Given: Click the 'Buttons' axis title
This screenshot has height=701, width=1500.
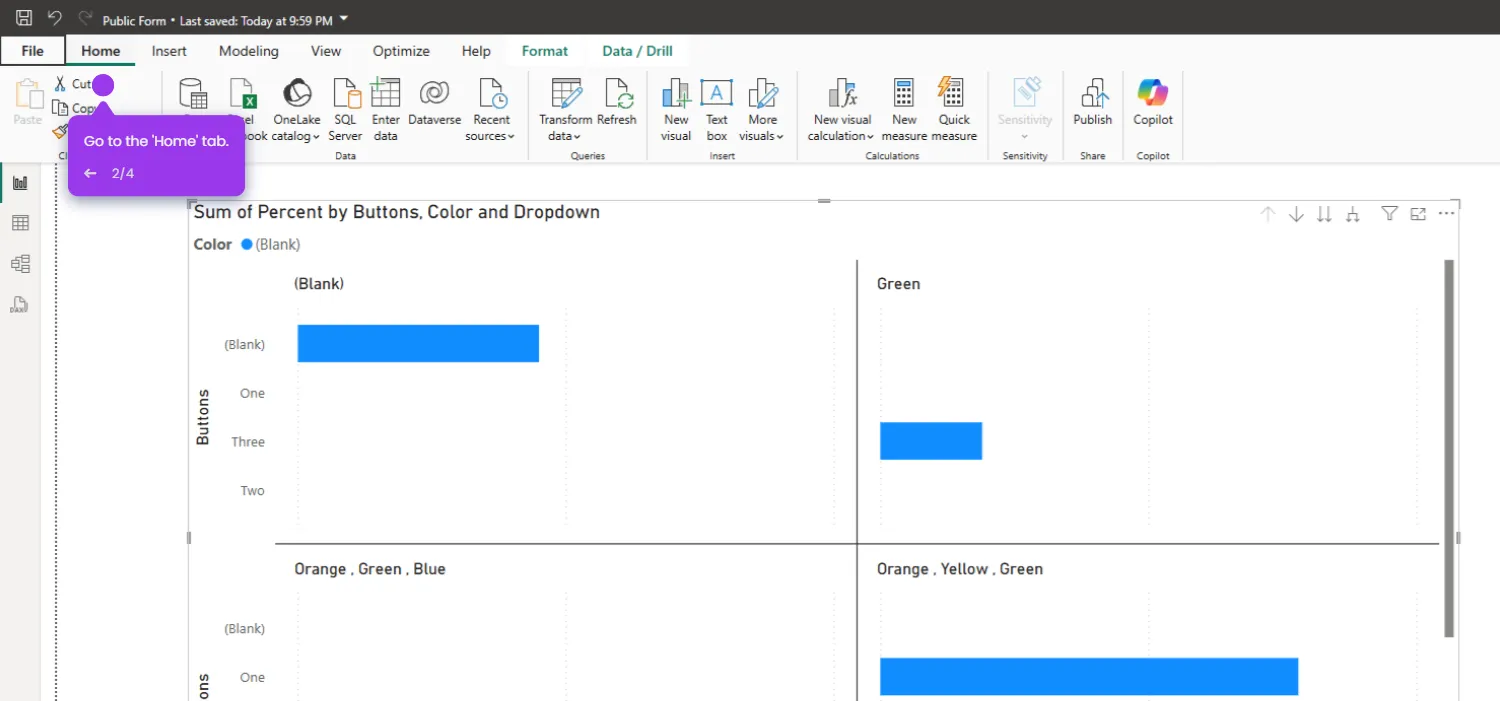Looking at the screenshot, I should coord(203,417).
